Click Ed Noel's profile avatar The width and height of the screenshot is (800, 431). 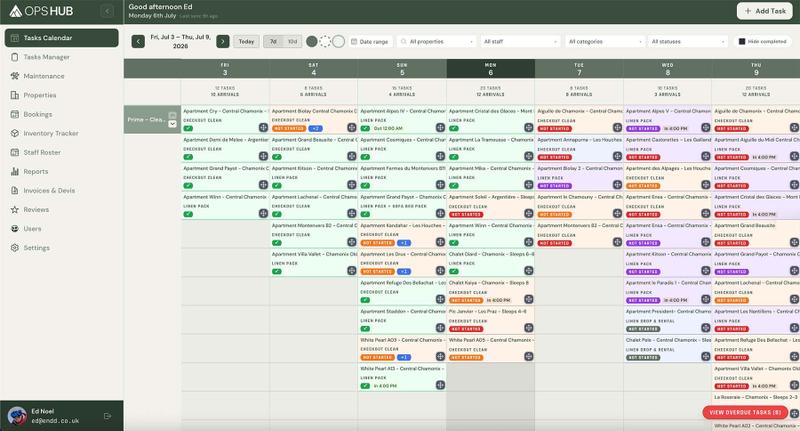(17, 416)
